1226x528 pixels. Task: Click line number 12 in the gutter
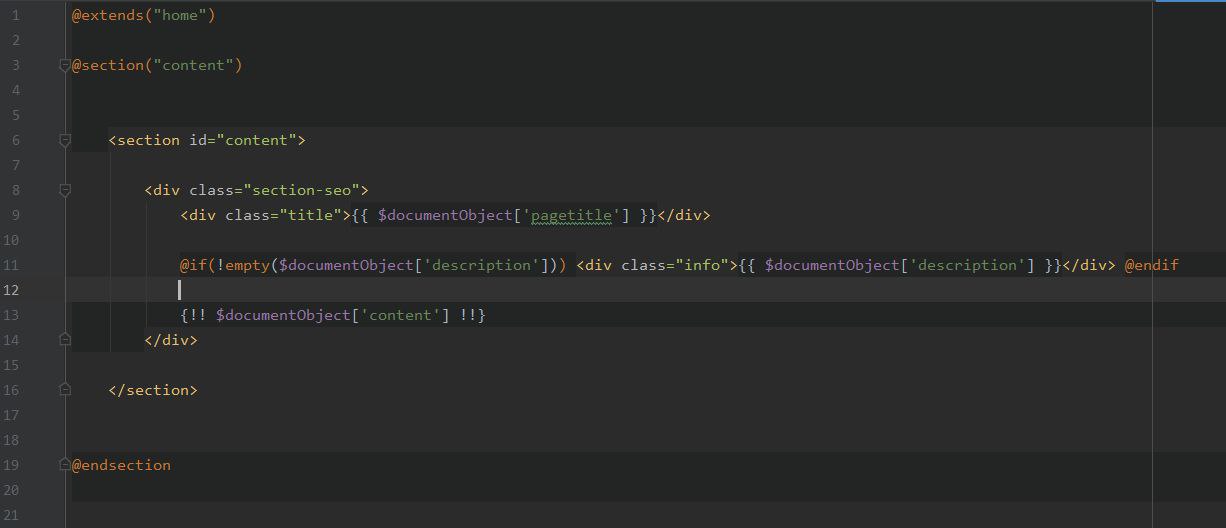(x=11, y=291)
